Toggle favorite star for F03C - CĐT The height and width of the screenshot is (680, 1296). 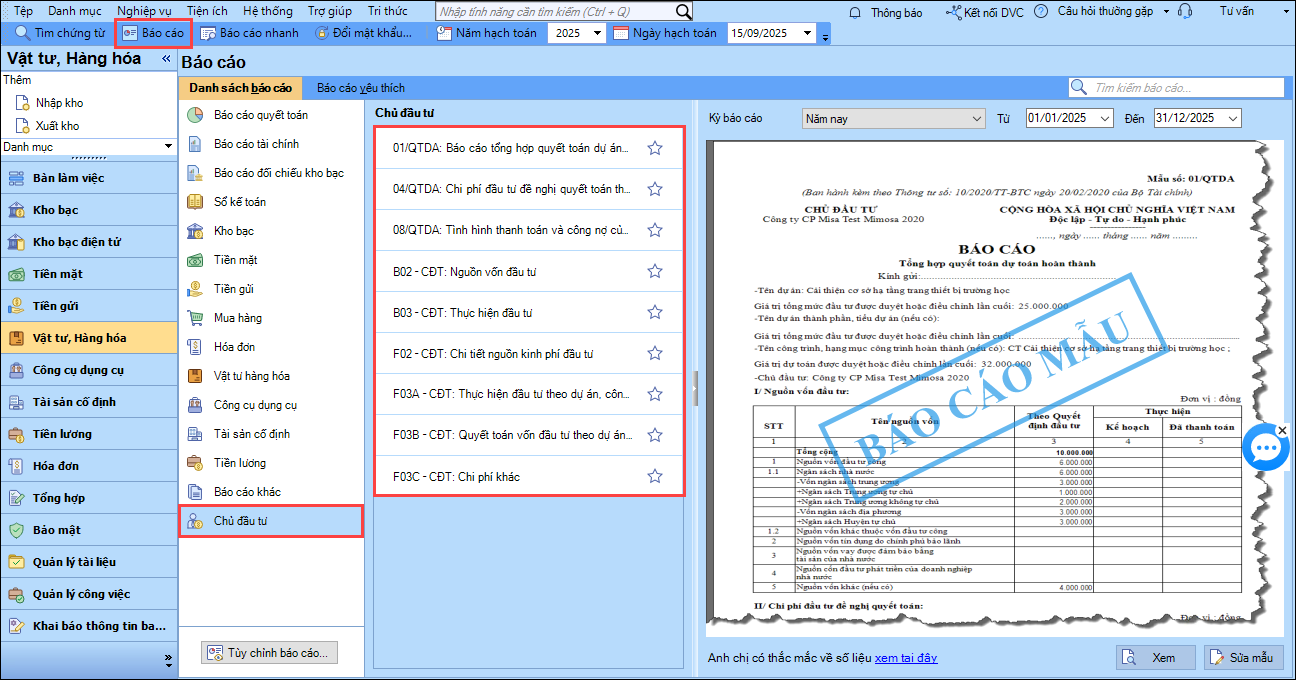point(655,476)
